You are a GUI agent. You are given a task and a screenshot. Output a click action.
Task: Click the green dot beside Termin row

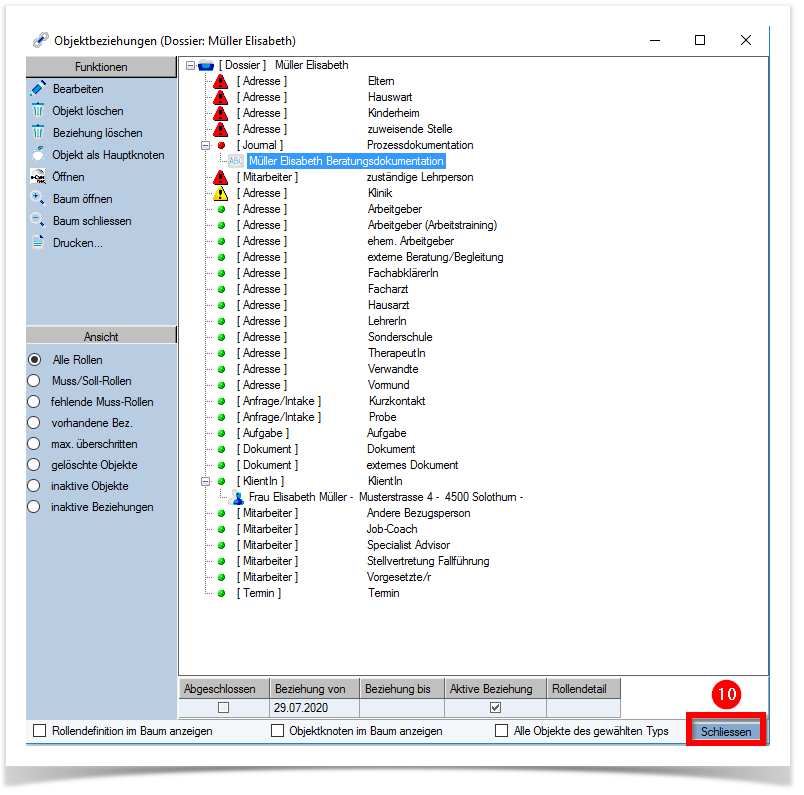pos(222,593)
